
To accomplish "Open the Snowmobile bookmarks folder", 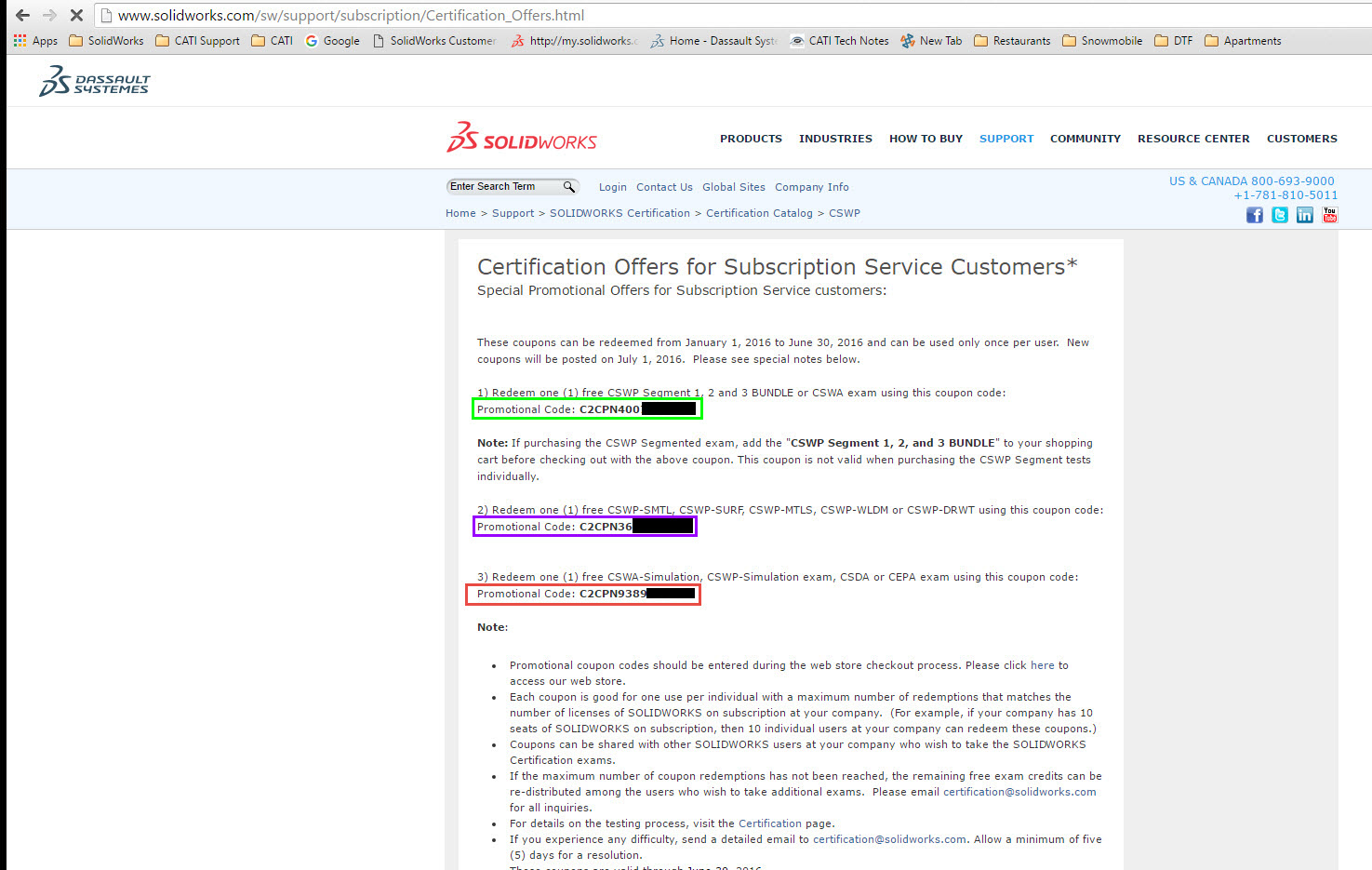I will tap(1102, 41).
